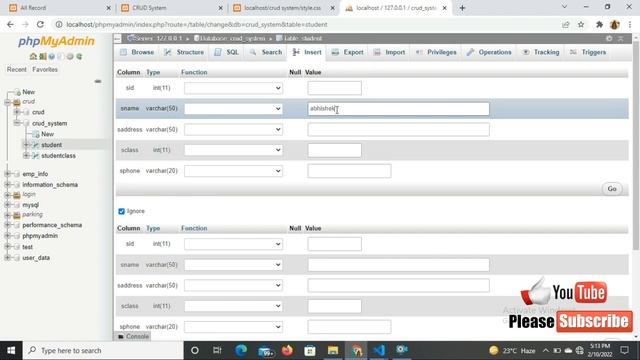Open function dropdown for first saddress row
The width and height of the screenshot is (640, 360).
click(233, 129)
